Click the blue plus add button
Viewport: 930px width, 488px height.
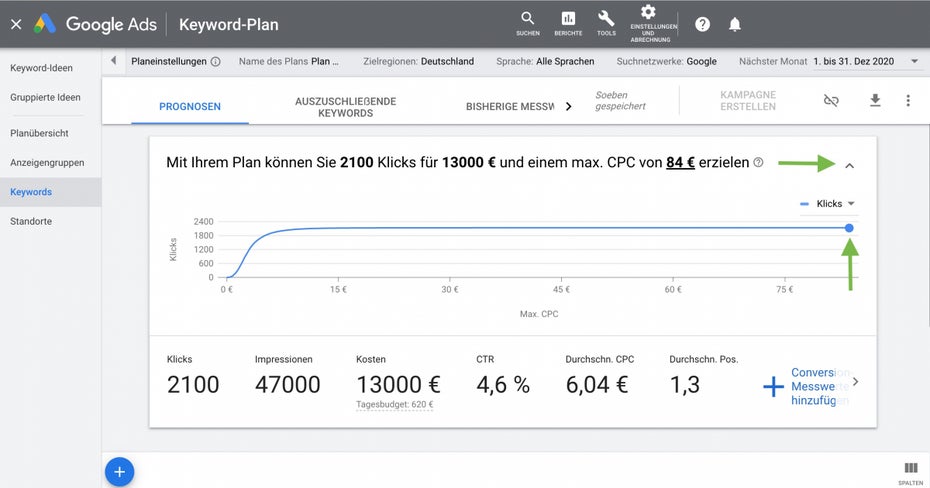coord(119,472)
